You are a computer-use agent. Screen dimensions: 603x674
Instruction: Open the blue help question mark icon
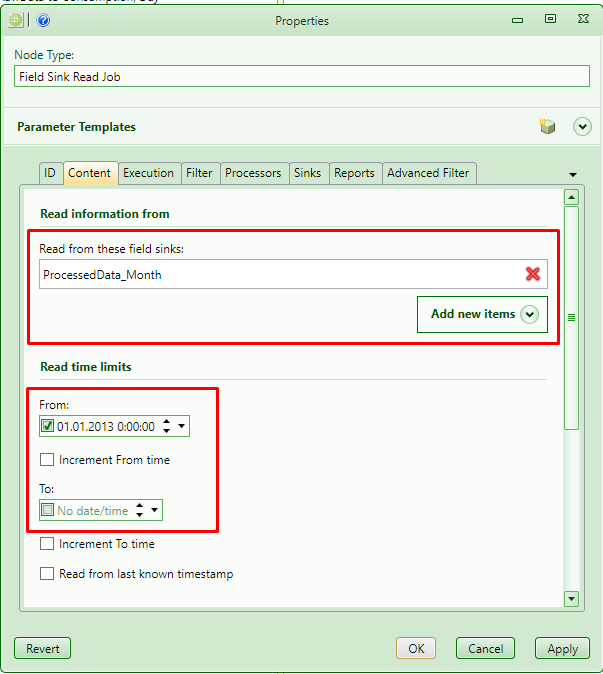tap(43, 20)
